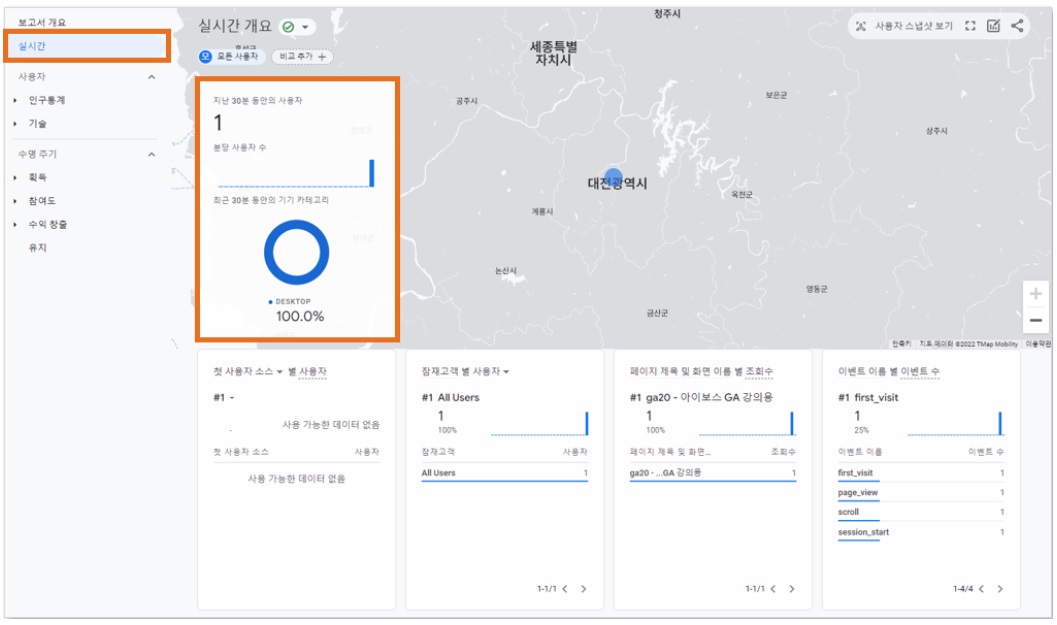Click the 지난 30분 동안의 사용자 label
This screenshot has height=625, width=1057.
click(x=258, y=100)
